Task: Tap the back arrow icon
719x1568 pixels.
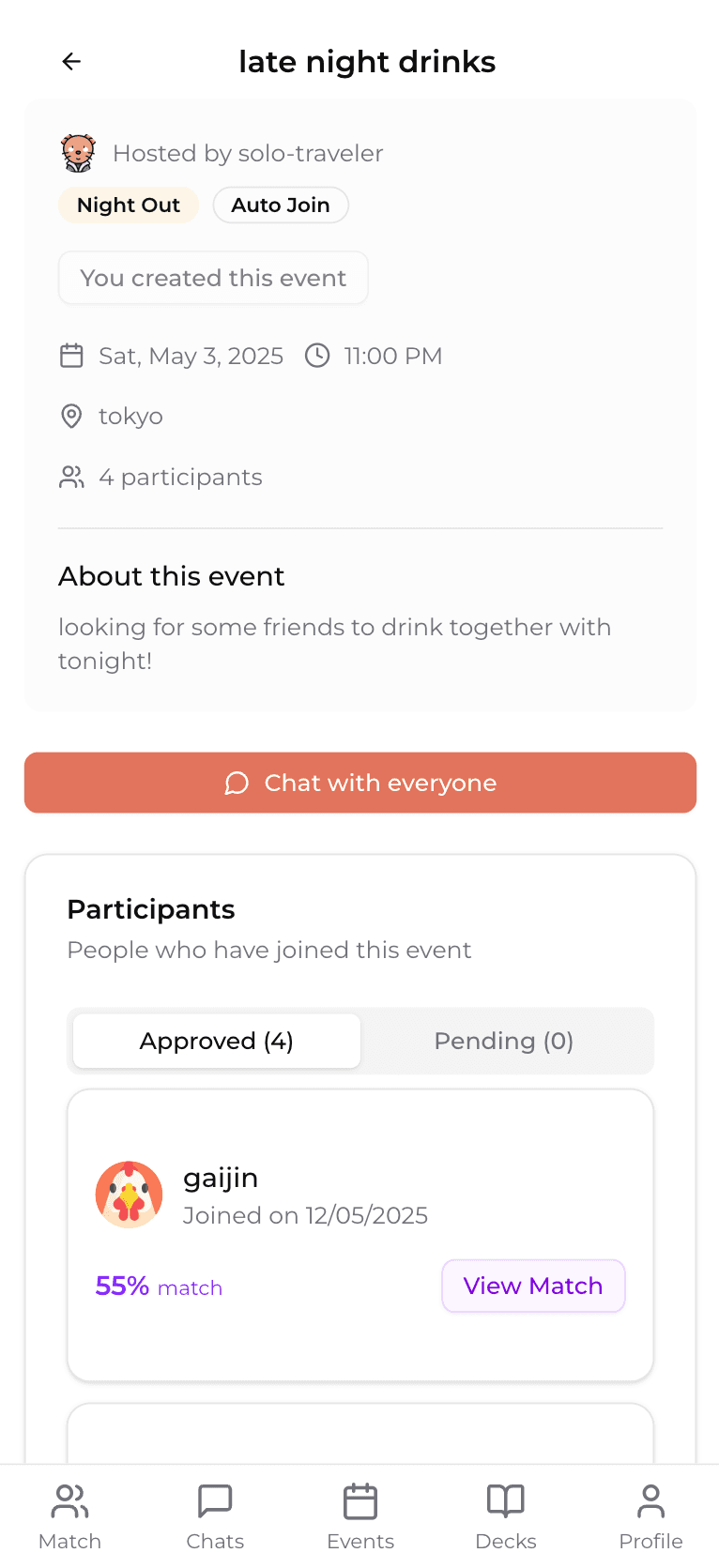Action: (71, 61)
